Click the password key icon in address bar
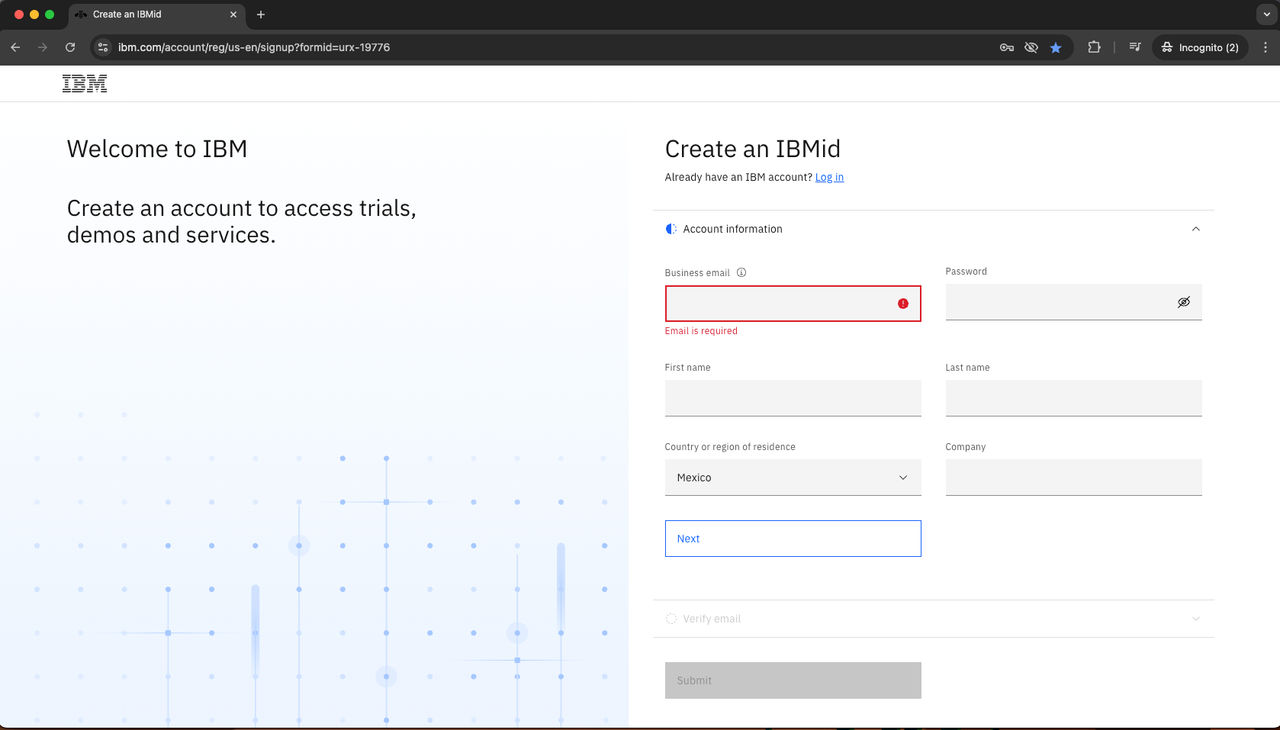The width and height of the screenshot is (1280, 730). [1007, 47]
